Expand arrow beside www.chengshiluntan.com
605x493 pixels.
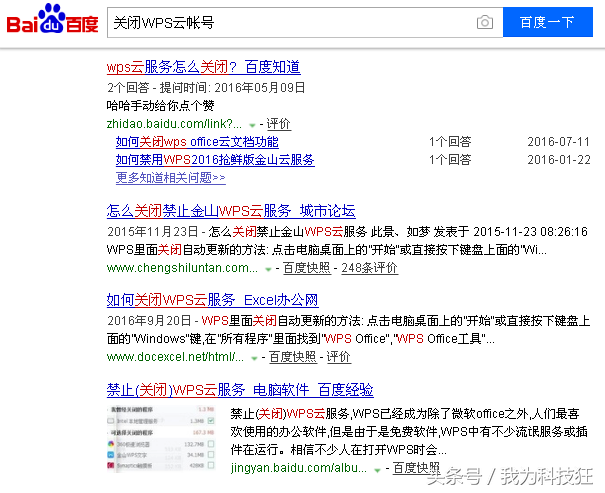pyautogui.click(x=268, y=269)
